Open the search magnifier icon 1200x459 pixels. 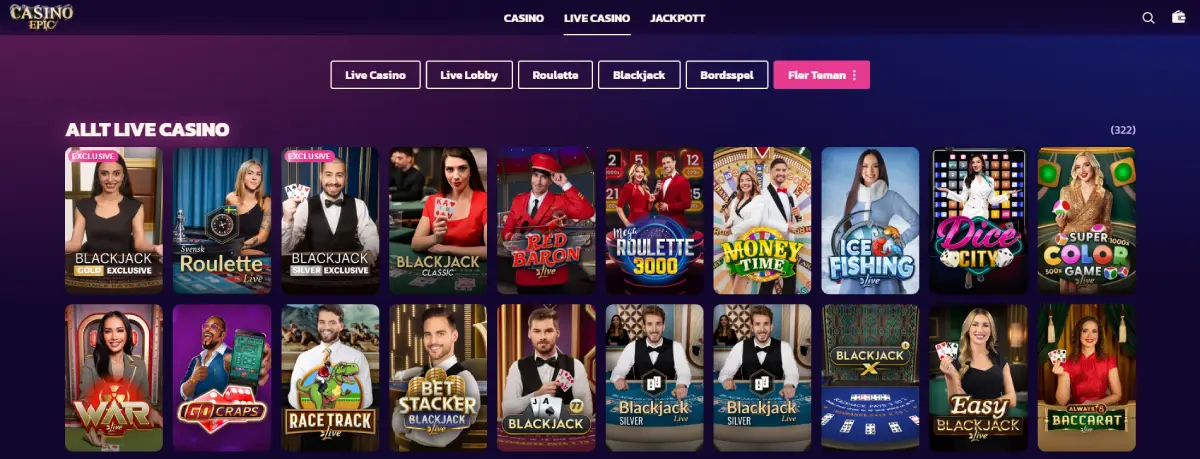coord(1149,18)
